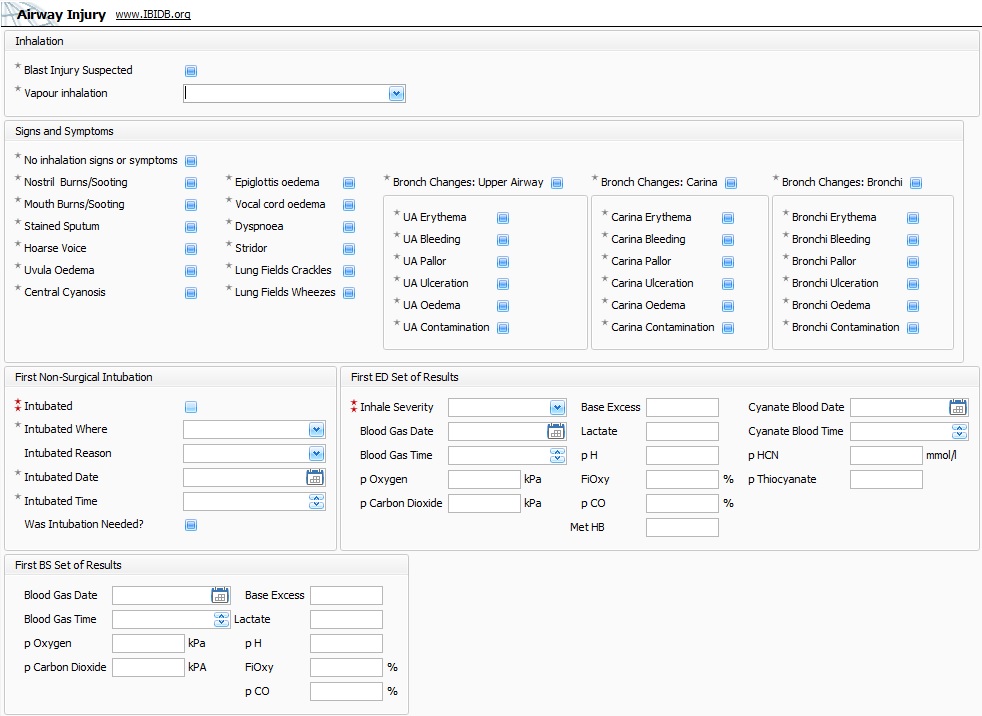Toggle Bronch Changes: Bronchi checkbox
This screenshot has height=716, width=982.
tap(916, 183)
